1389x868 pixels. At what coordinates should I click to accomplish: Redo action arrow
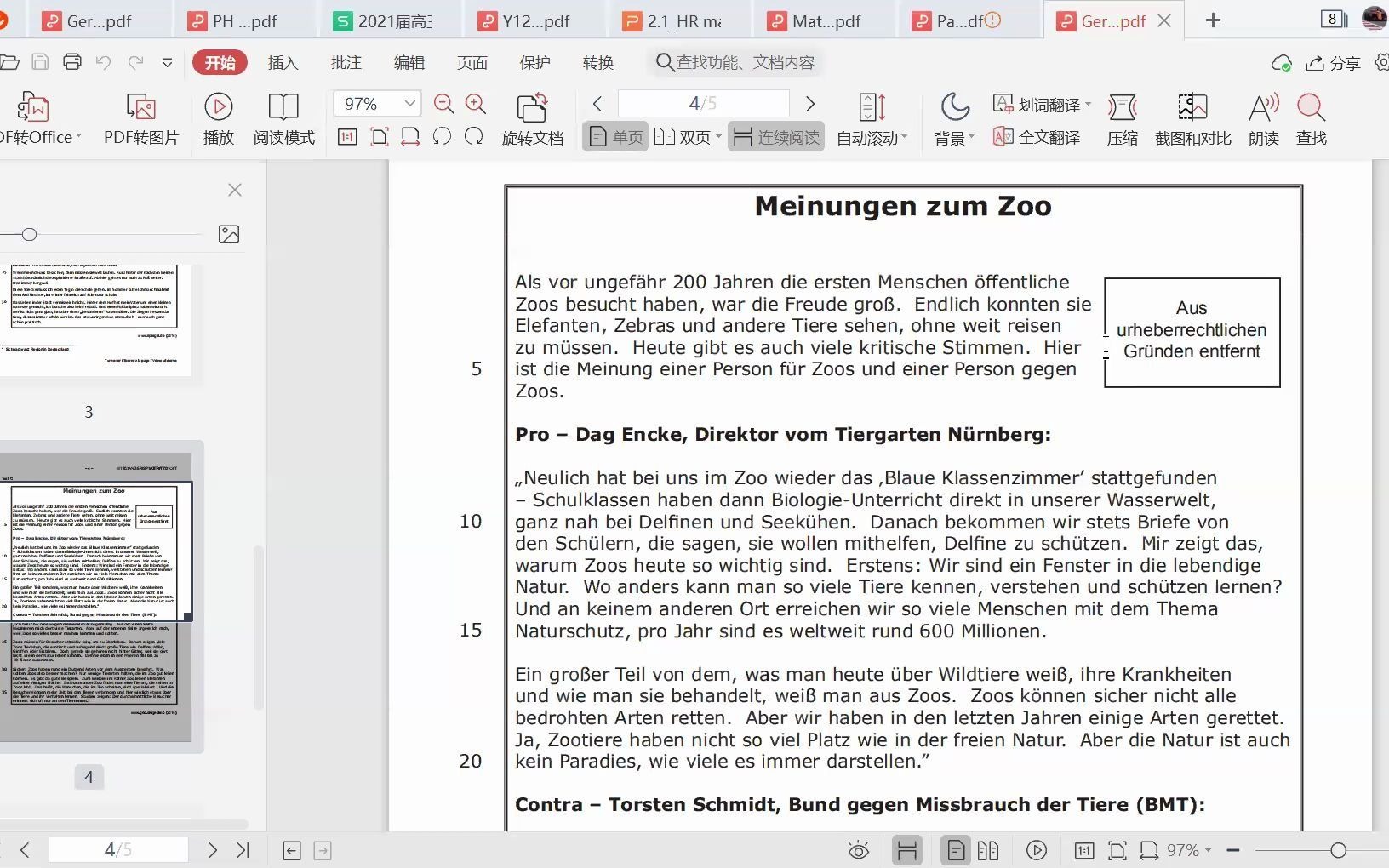tap(135, 62)
